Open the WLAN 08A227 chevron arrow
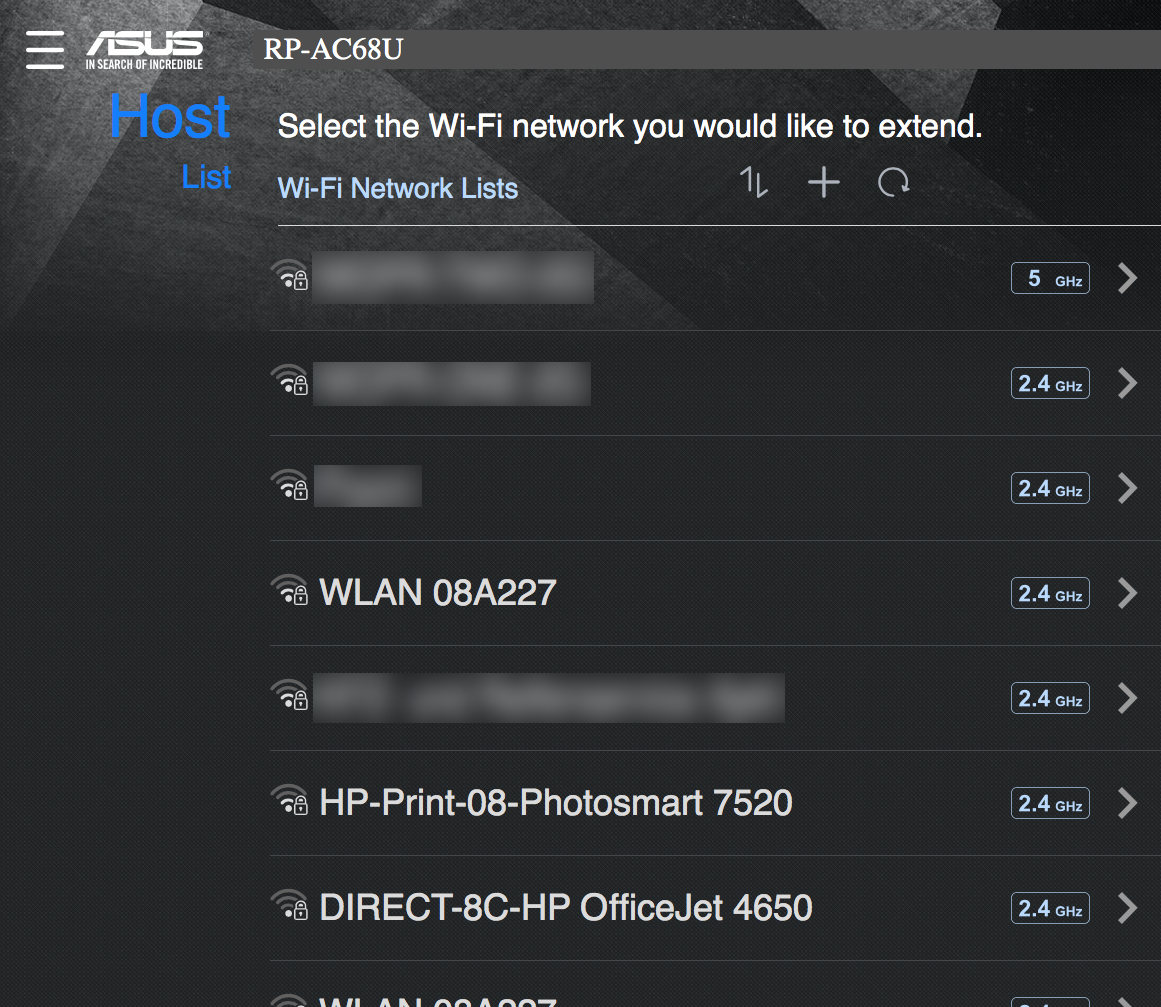 coord(1127,593)
